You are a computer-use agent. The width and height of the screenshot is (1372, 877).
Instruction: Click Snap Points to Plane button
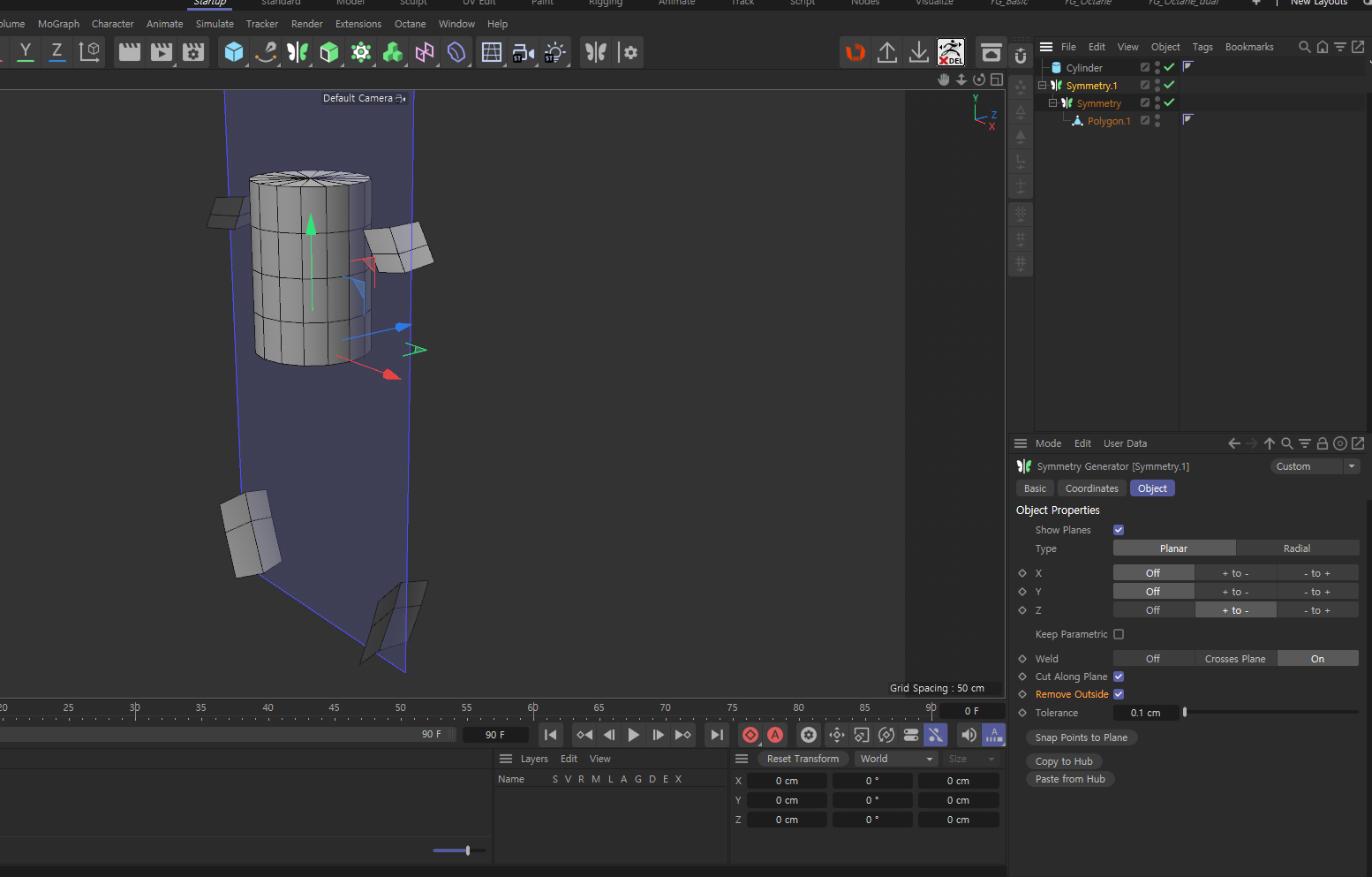pyautogui.click(x=1082, y=737)
